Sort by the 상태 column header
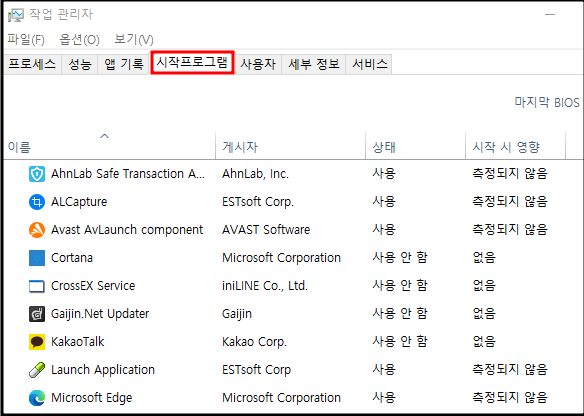Viewport: 584px width, 416px height. pyautogui.click(x=416, y=145)
